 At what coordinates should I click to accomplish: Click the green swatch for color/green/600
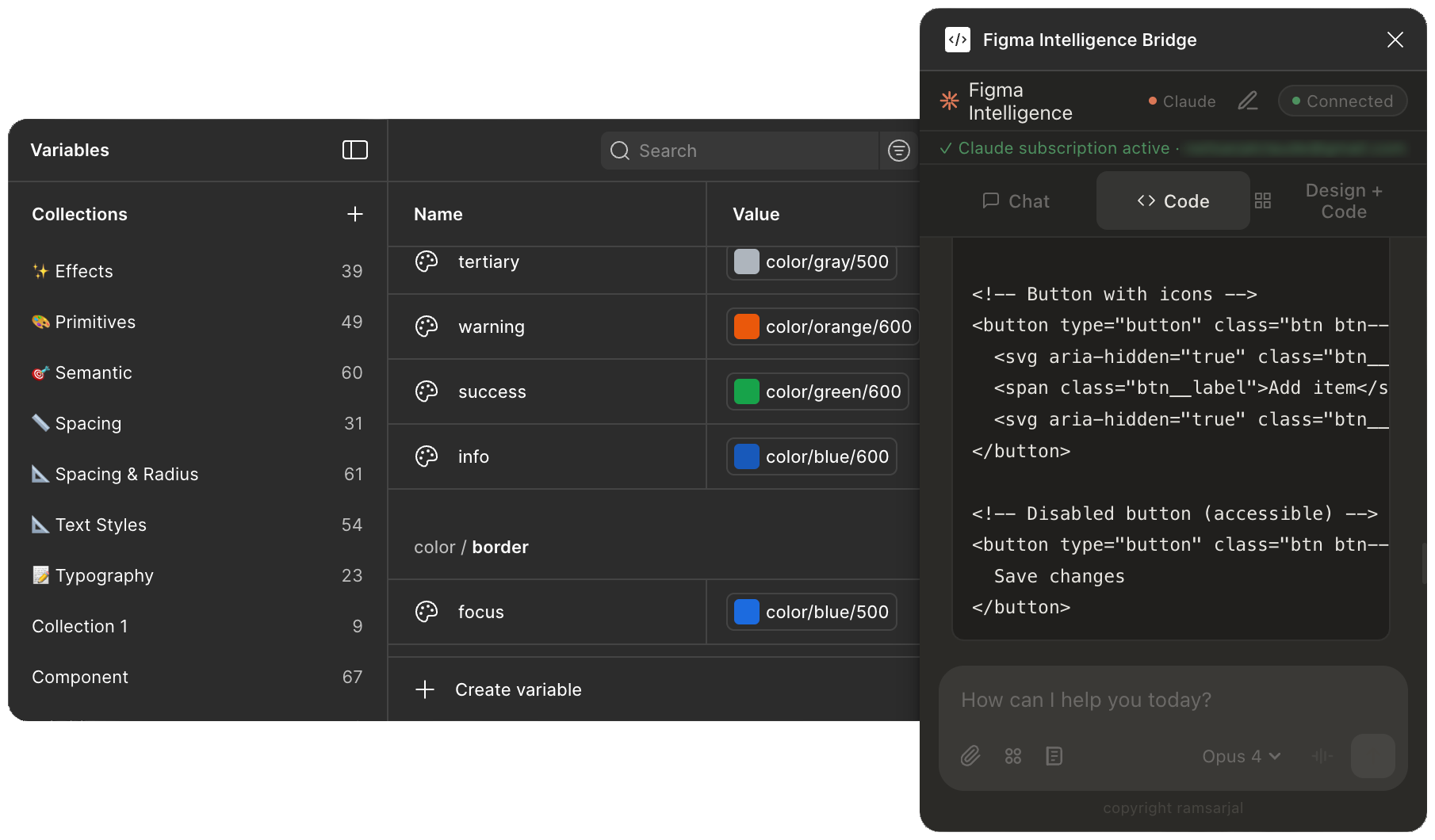(747, 391)
